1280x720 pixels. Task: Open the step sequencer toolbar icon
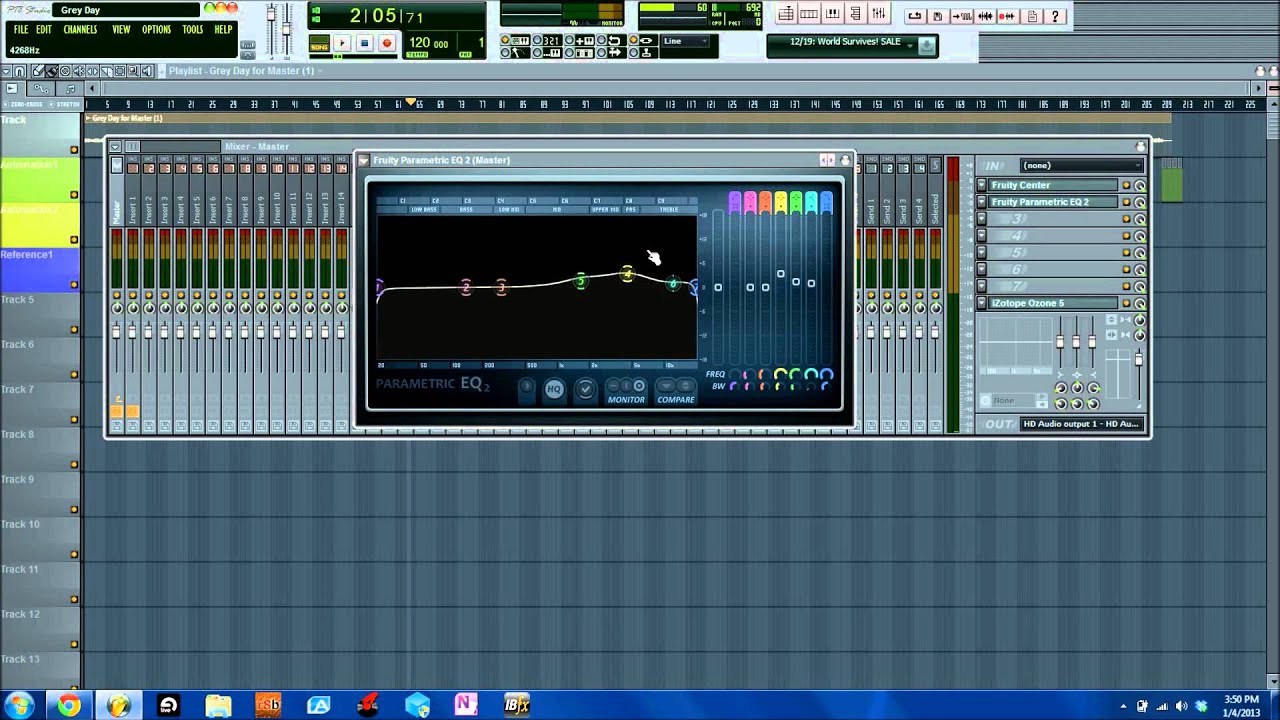click(809, 14)
